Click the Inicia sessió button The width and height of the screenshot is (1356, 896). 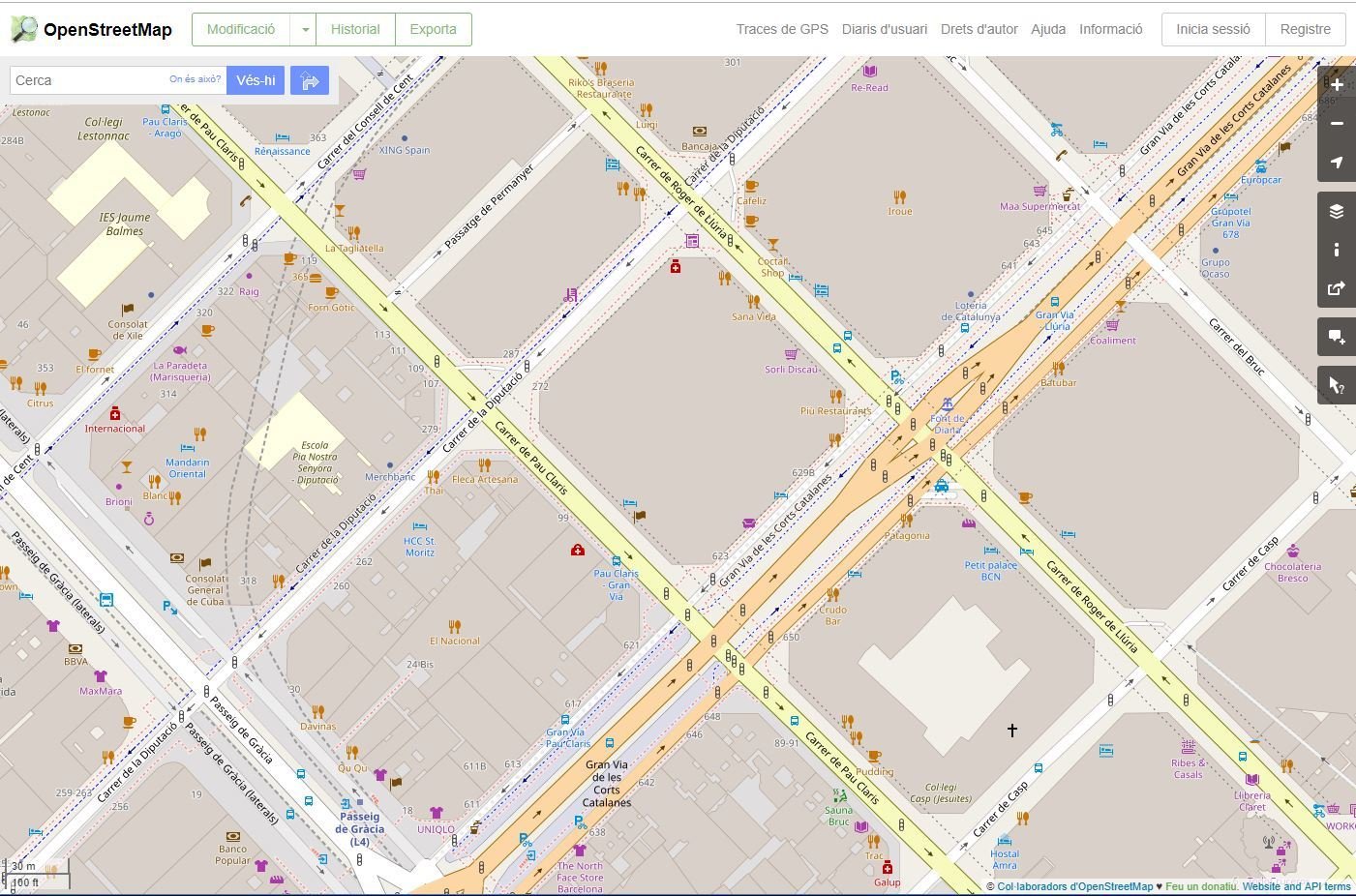[x=1214, y=29]
